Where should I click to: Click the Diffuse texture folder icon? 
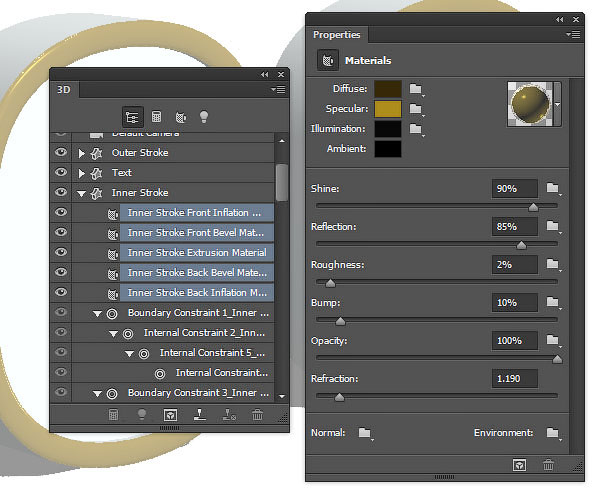click(x=416, y=89)
